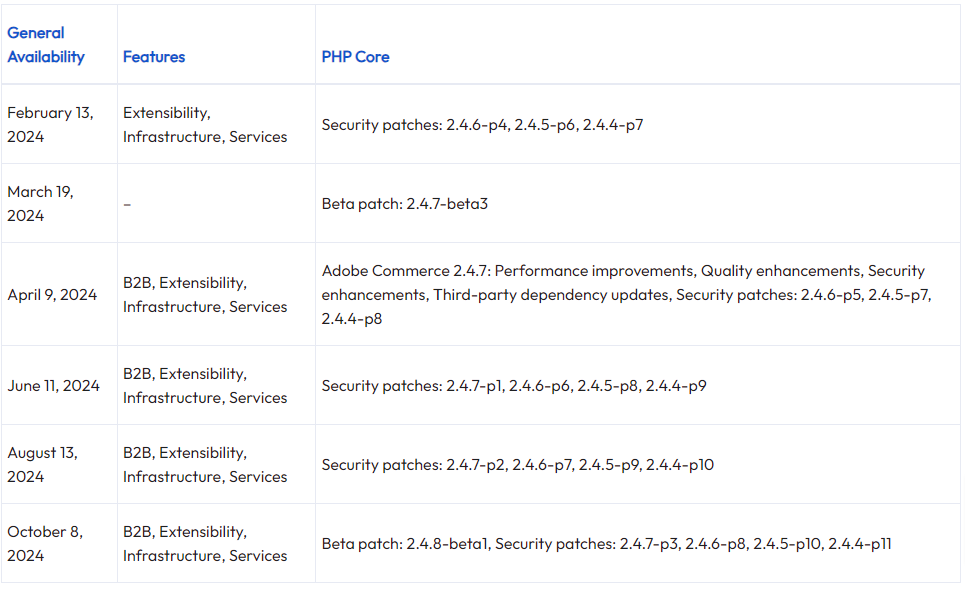Click security patches 2.4.7-p2 row text

coord(517,465)
